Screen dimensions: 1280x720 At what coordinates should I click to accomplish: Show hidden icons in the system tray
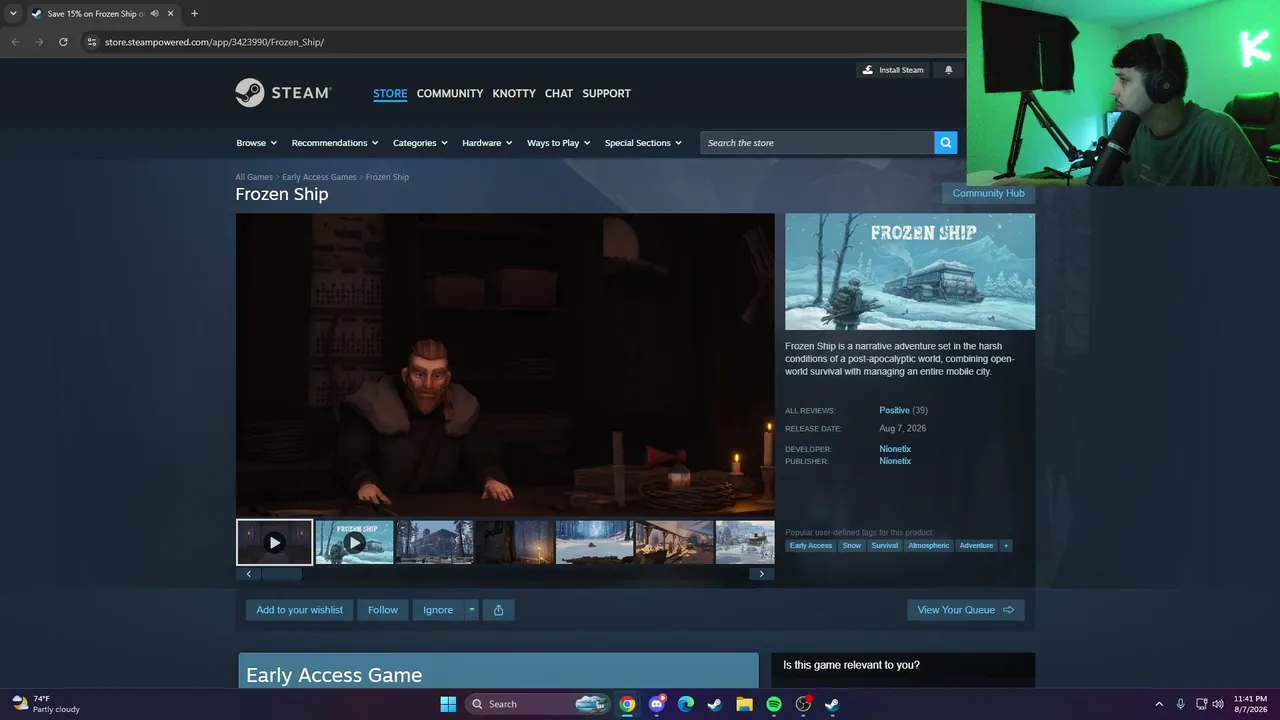pos(1159,704)
